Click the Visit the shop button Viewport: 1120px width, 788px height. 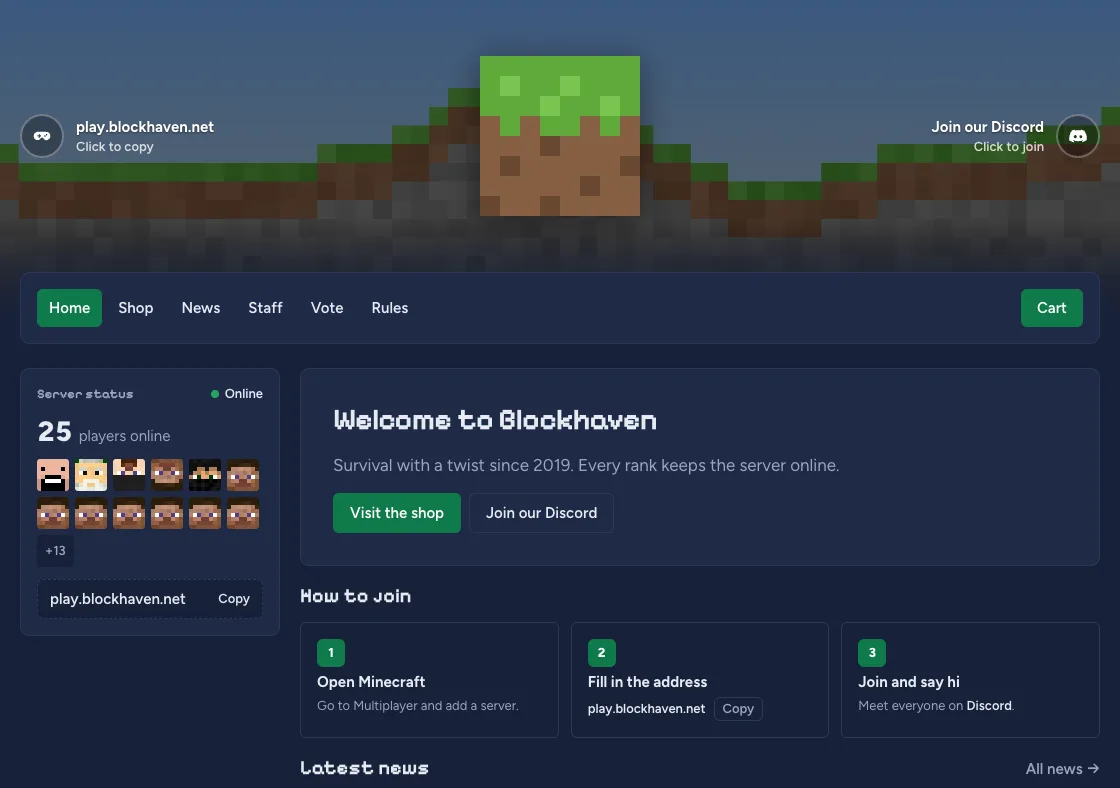point(396,513)
